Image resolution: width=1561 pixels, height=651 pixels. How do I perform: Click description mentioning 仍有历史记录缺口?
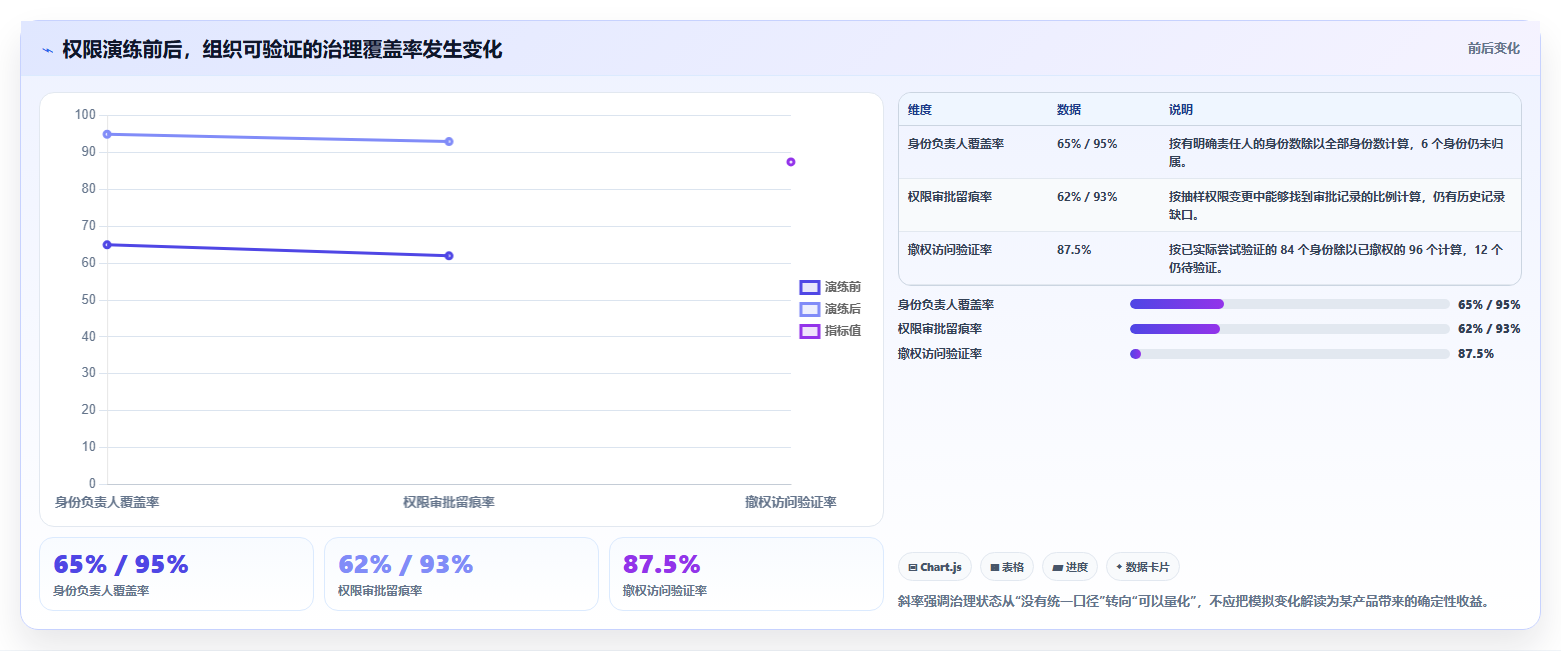click(x=1337, y=205)
